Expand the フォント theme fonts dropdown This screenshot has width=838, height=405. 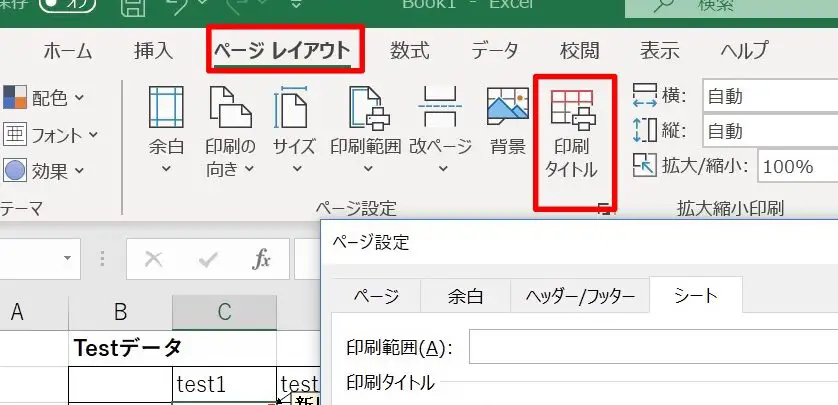pos(52,134)
